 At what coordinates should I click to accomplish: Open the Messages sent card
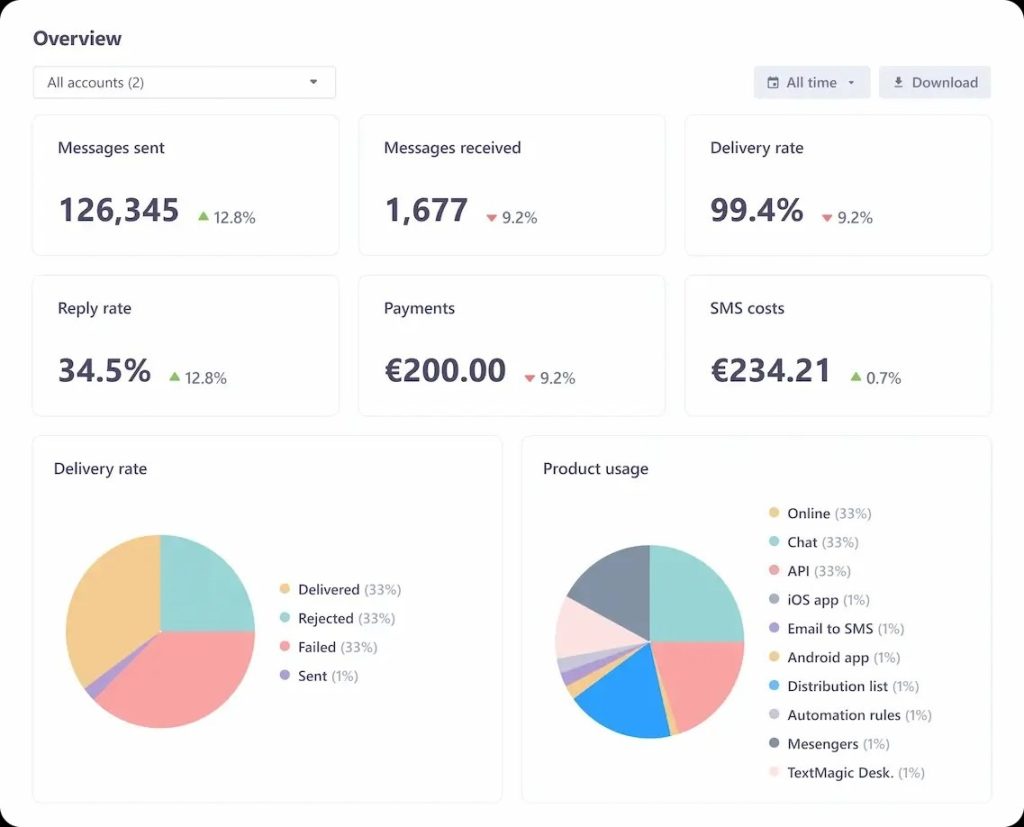pos(185,185)
